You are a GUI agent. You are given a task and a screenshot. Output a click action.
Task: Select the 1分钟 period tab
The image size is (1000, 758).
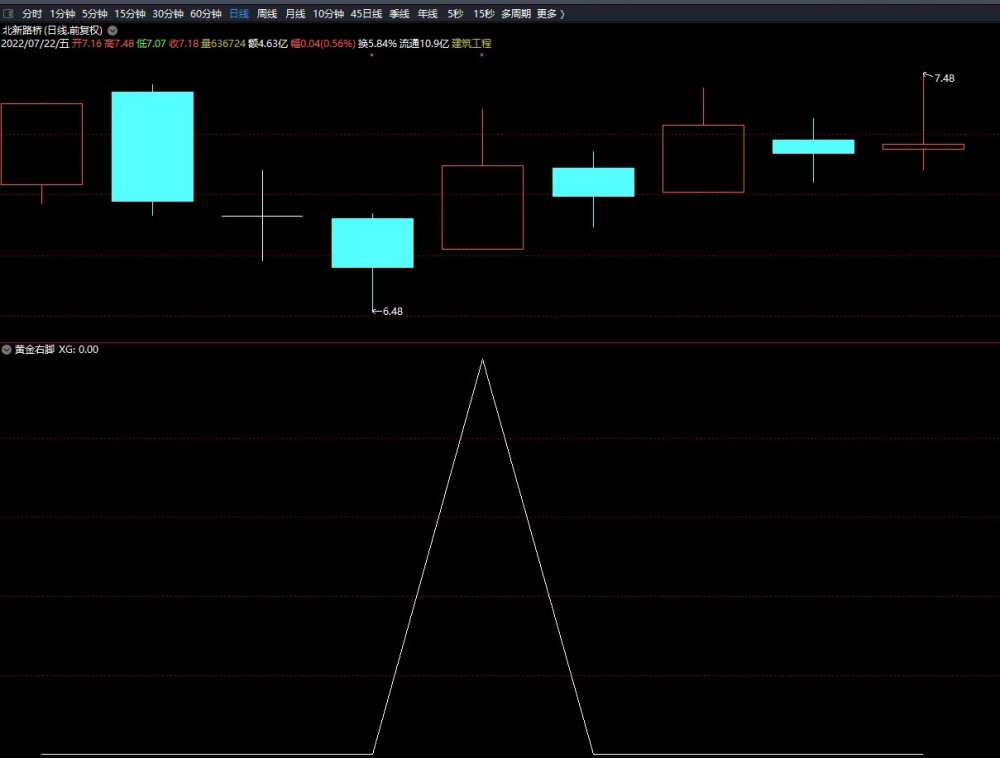[x=62, y=13]
